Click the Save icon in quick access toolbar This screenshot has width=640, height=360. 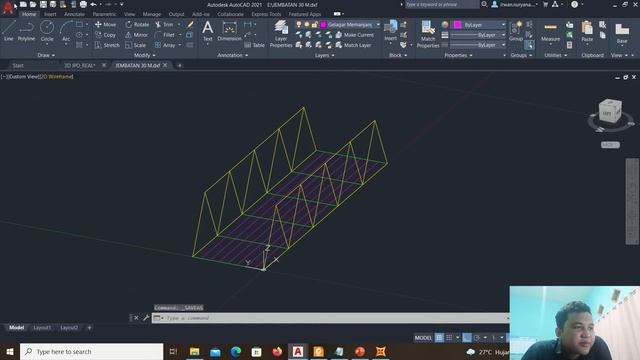43,4
